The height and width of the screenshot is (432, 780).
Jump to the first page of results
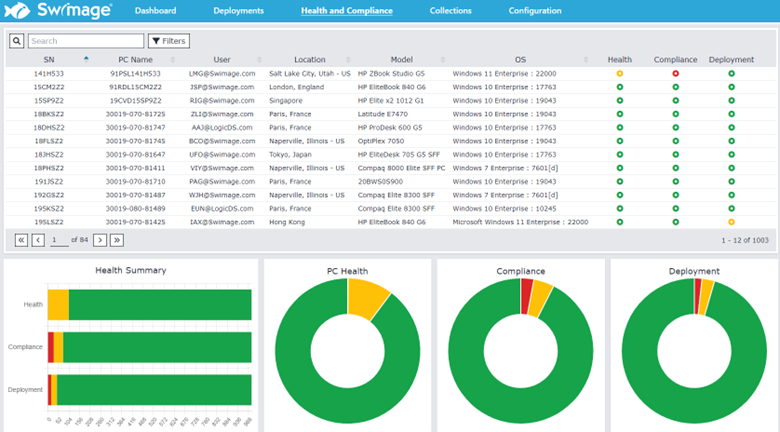pos(21,240)
